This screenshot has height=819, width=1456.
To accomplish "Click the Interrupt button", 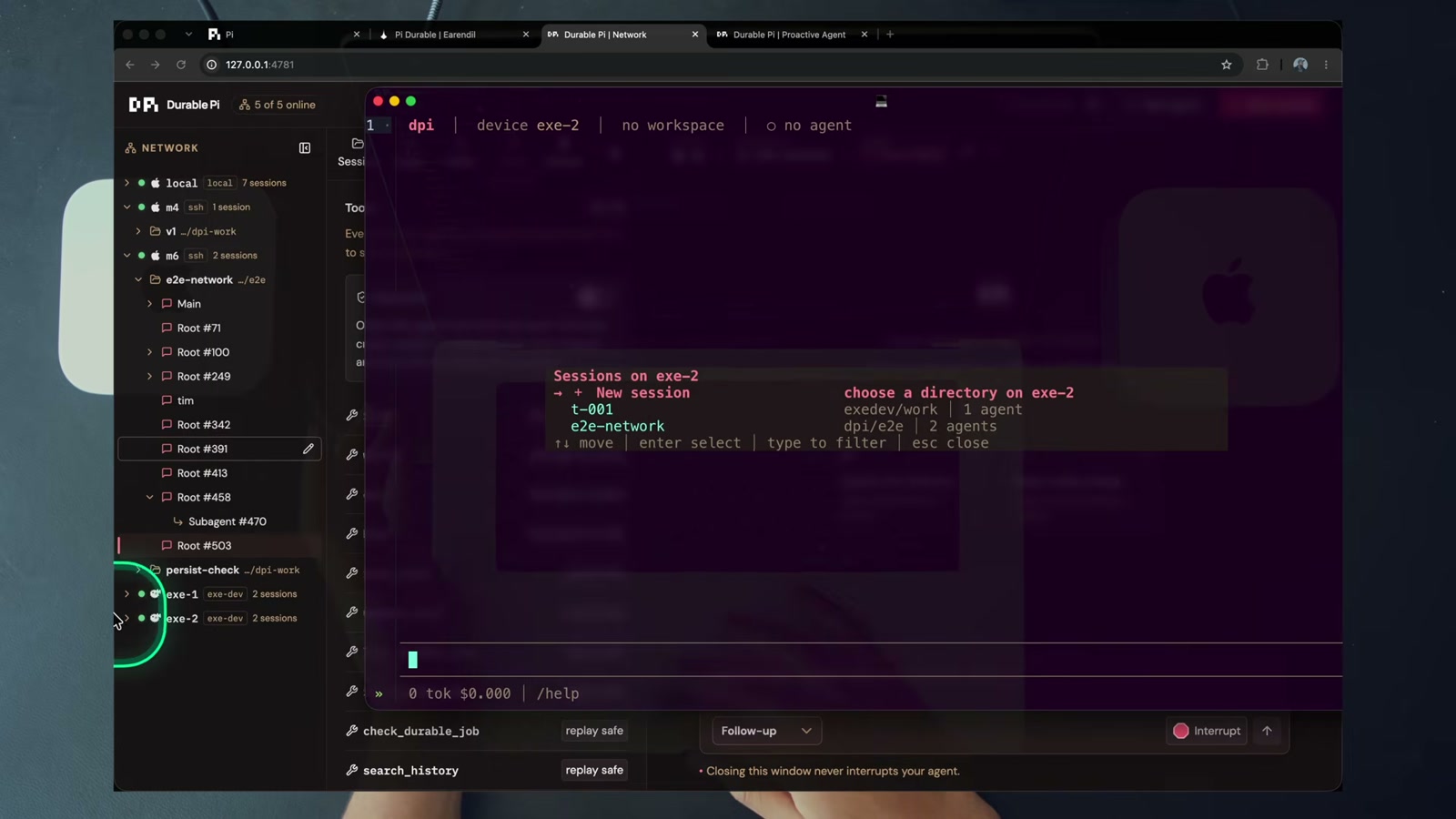I will pos(1207,731).
